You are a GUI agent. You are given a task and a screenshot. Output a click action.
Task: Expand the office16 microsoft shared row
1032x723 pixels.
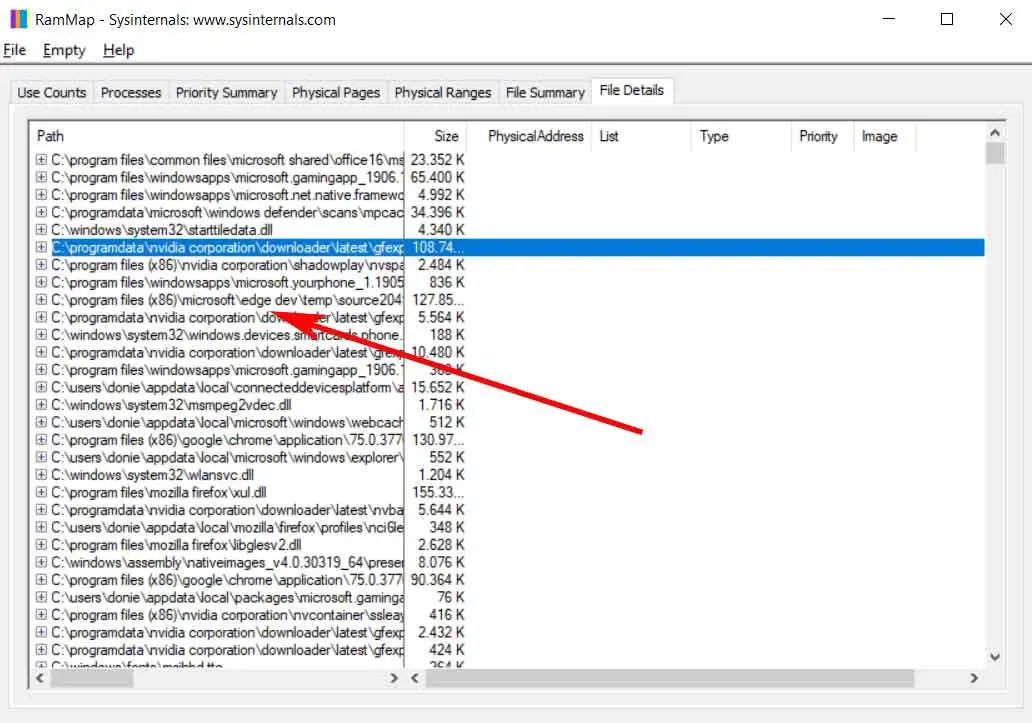pyautogui.click(x=41, y=160)
